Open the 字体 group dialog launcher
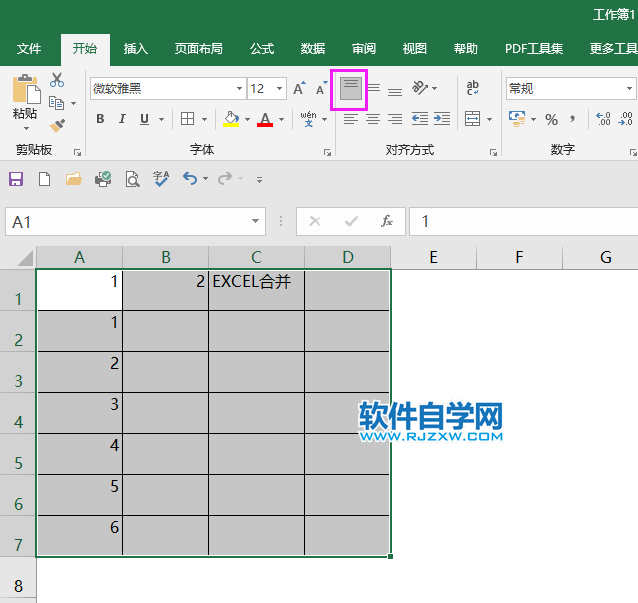638x603 pixels. pos(327,152)
